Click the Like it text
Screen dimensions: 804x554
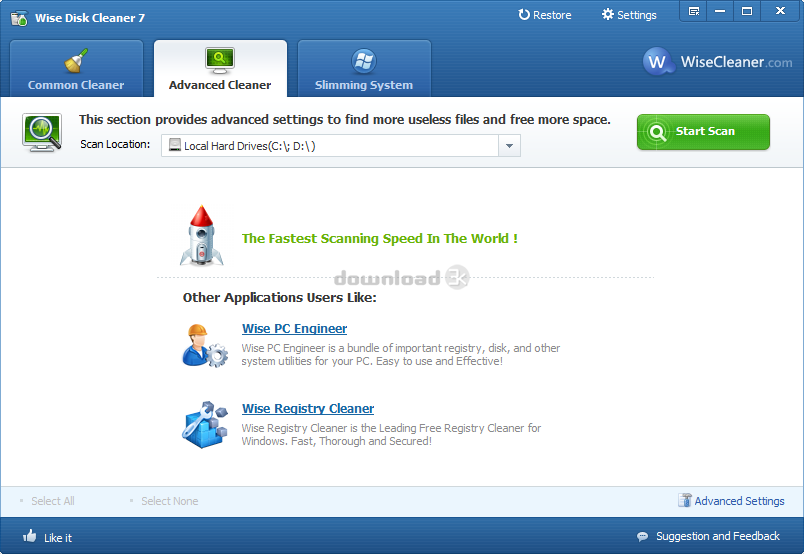58,538
